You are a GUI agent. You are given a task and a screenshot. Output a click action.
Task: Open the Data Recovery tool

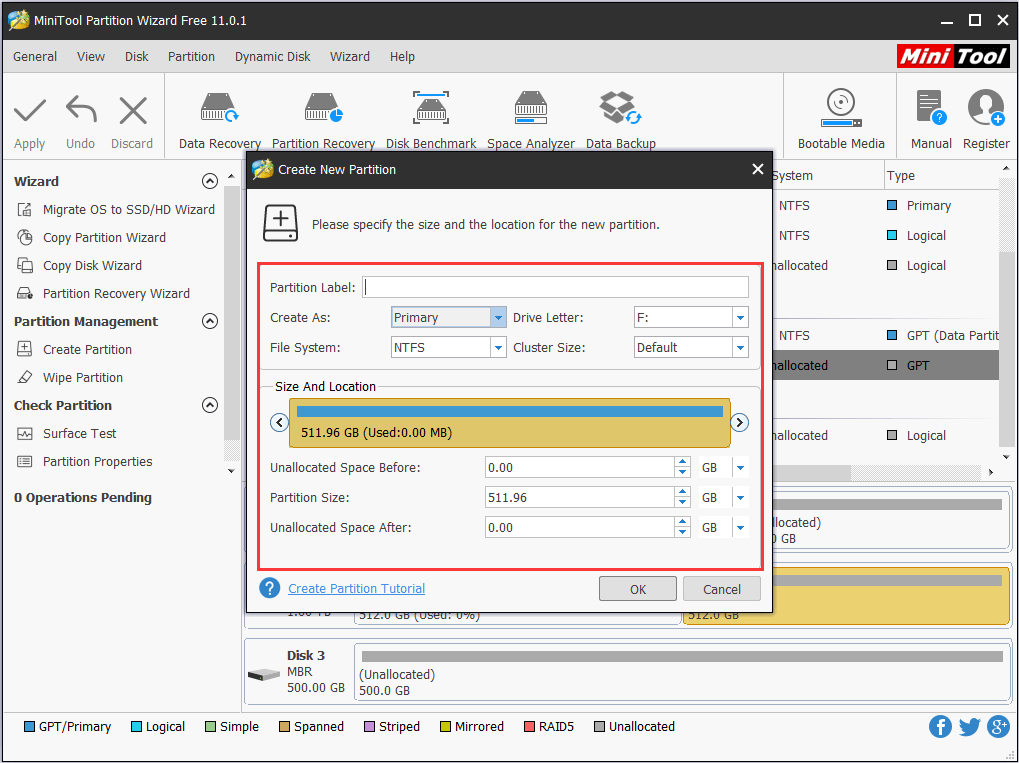click(219, 118)
